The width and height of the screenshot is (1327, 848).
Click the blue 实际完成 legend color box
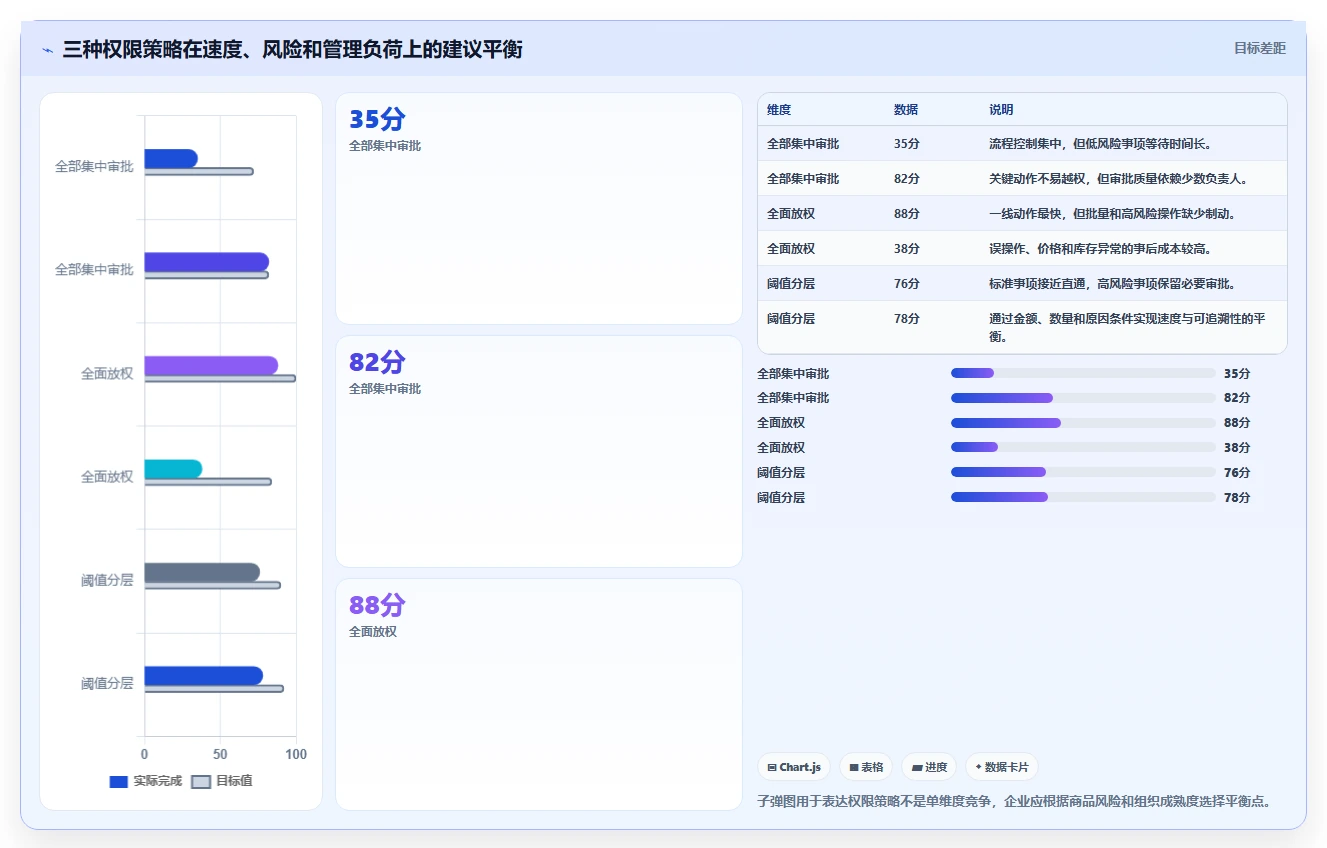coord(119,781)
